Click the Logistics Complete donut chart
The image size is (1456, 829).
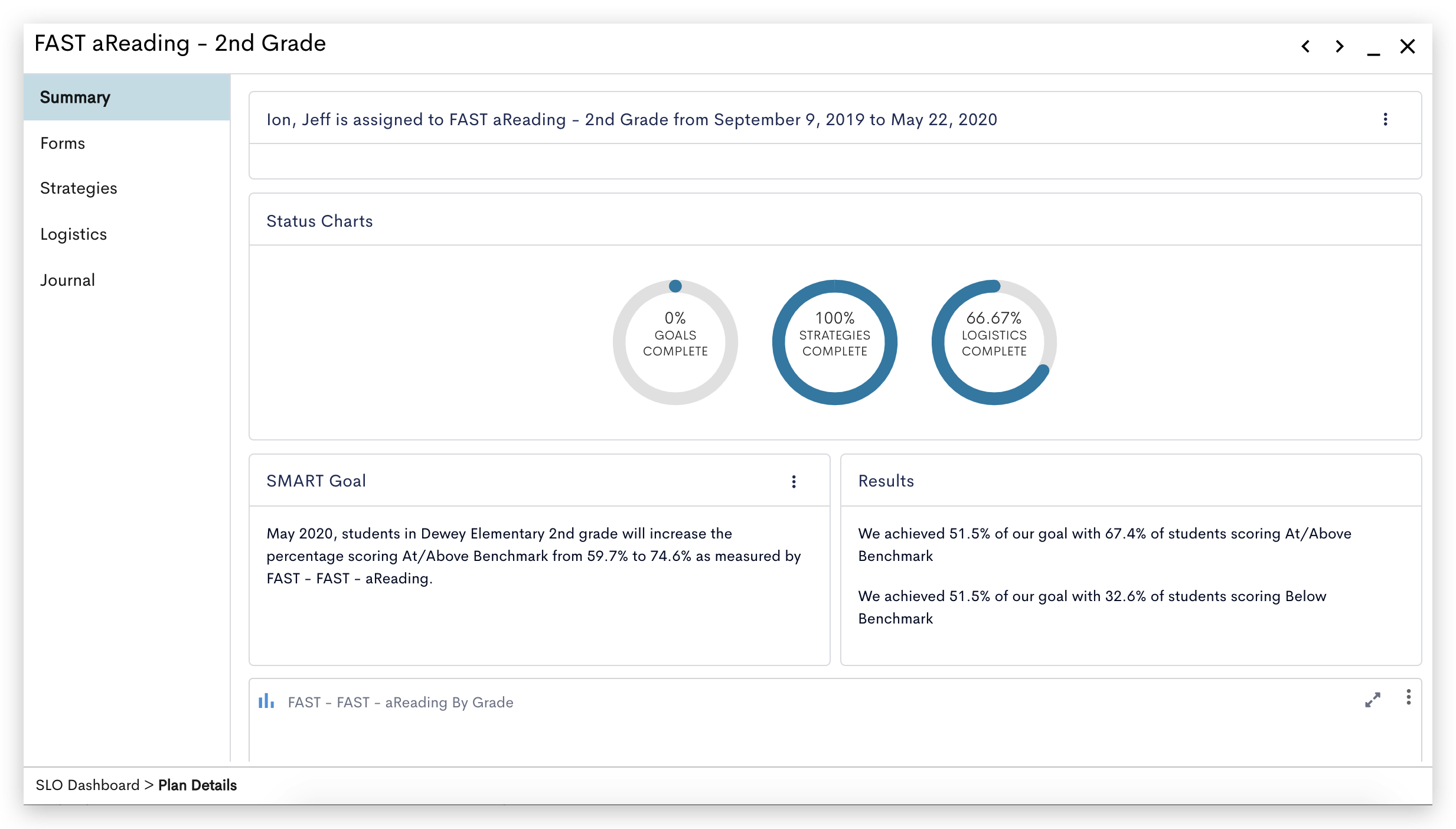click(x=994, y=342)
